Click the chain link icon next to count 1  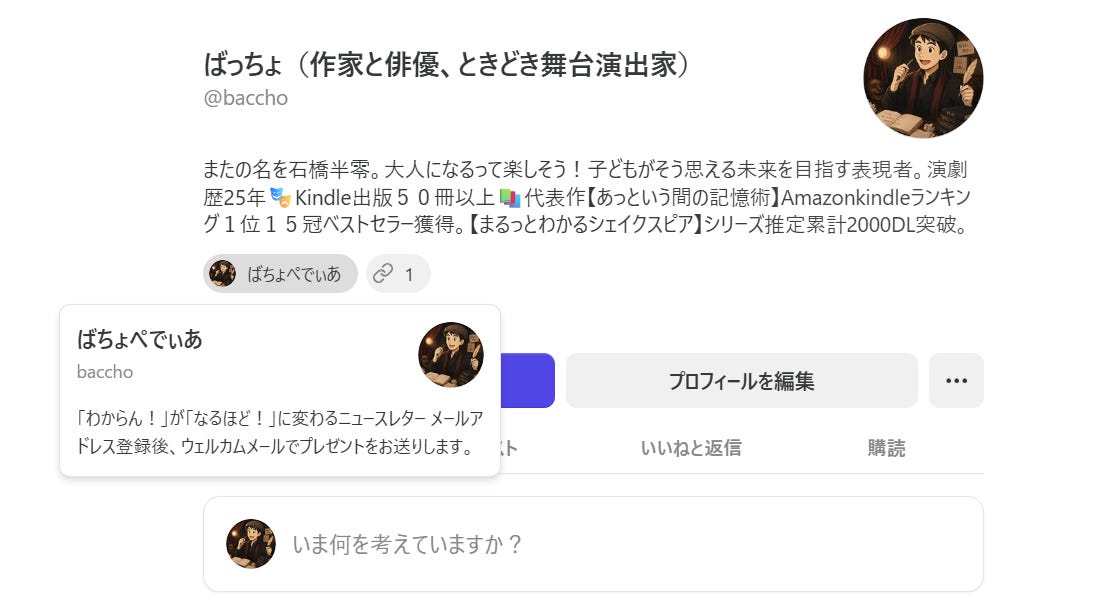pyautogui.click(x=383, y=273)
